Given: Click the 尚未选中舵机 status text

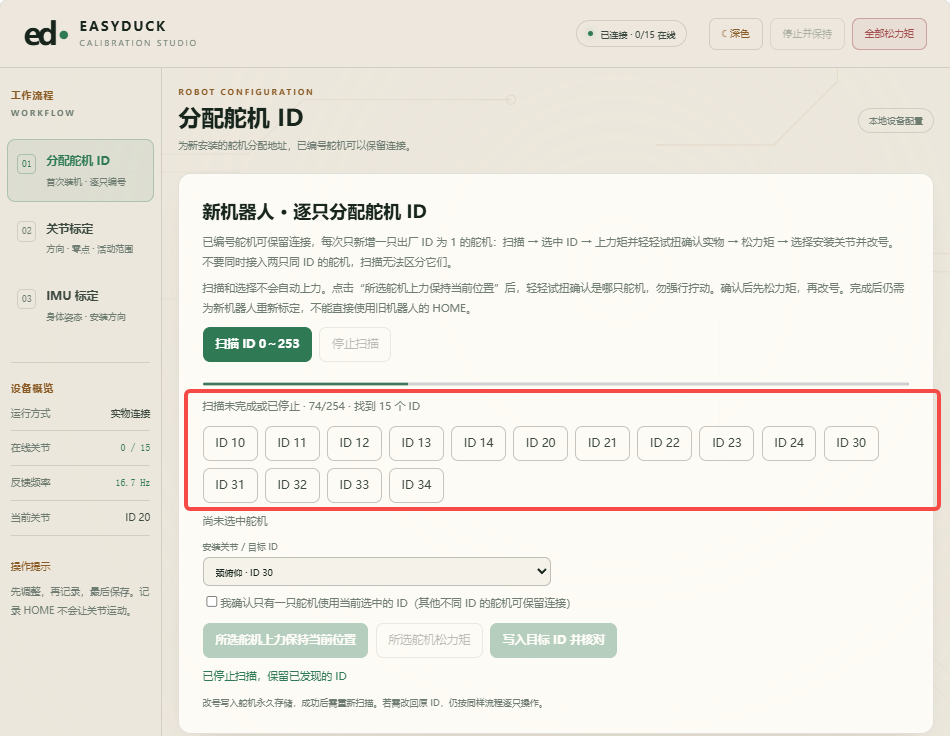Looking at the screenshot, I should 235,521.
